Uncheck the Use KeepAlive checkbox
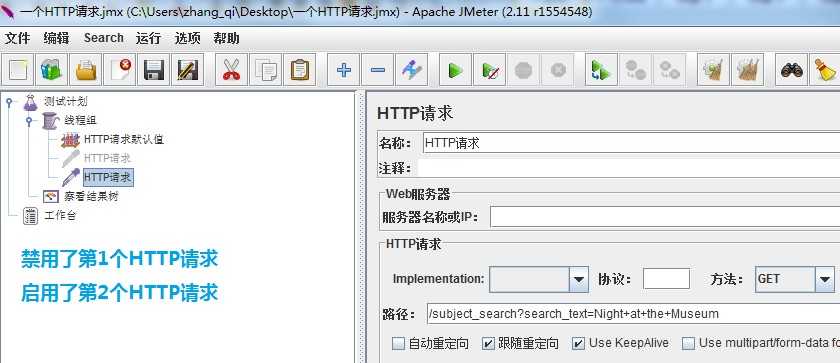This screenshot has height=363, width=840. pos(578,343)
